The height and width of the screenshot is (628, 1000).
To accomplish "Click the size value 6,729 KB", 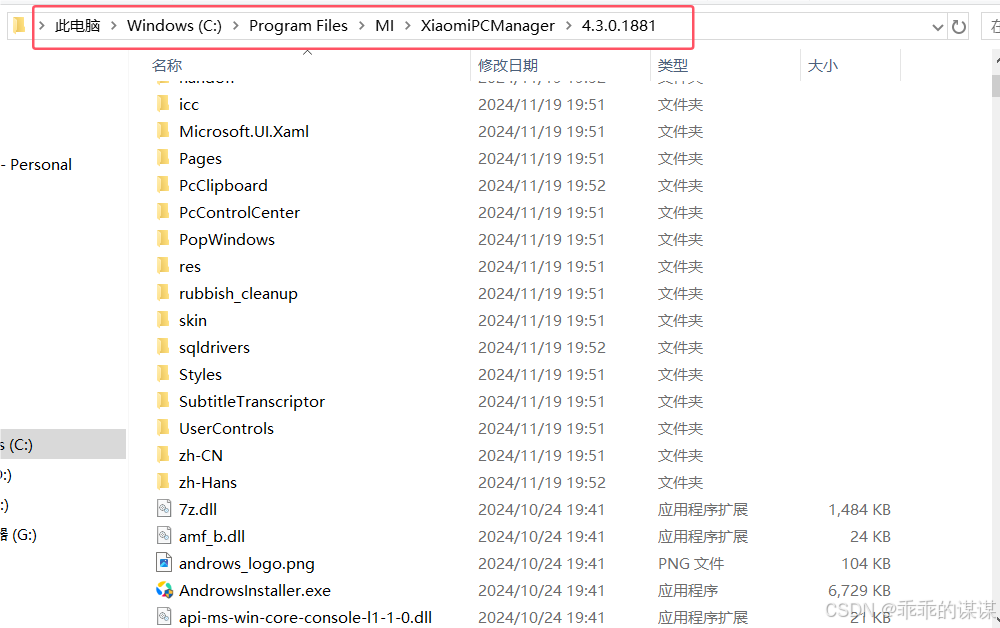I will coord(859,590).
